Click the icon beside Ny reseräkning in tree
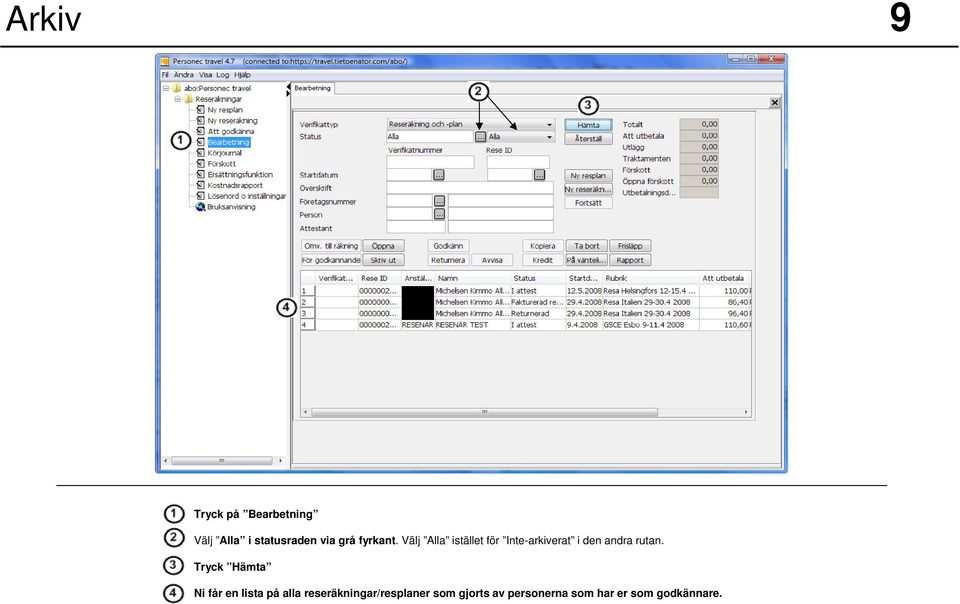 click(x=200, y=121)
